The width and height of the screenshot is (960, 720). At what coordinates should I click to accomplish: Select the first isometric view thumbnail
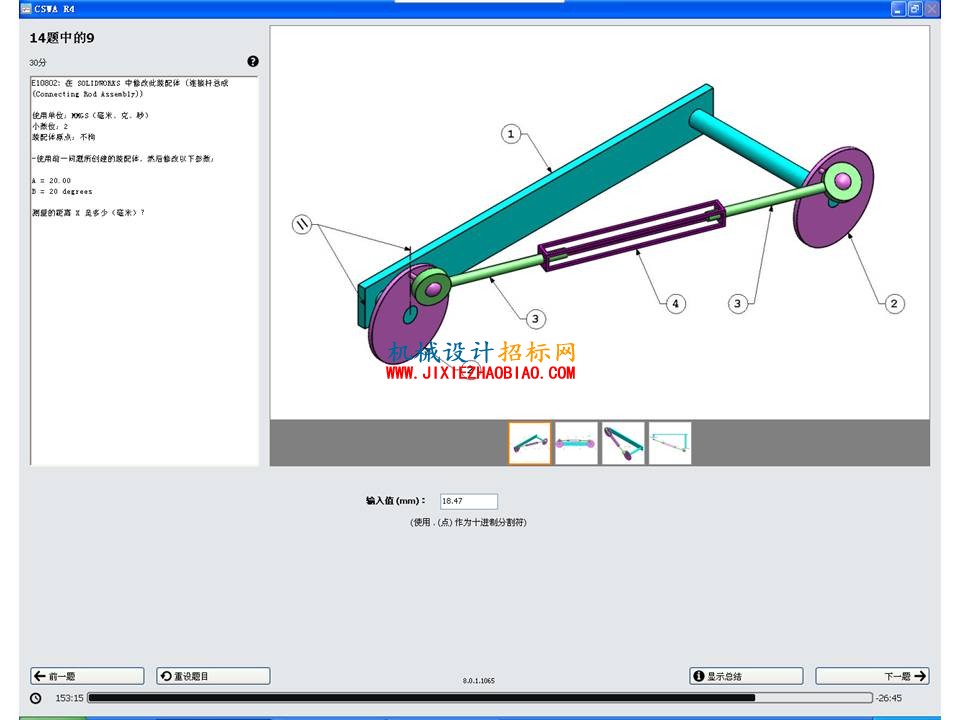[x=530, y=443]
